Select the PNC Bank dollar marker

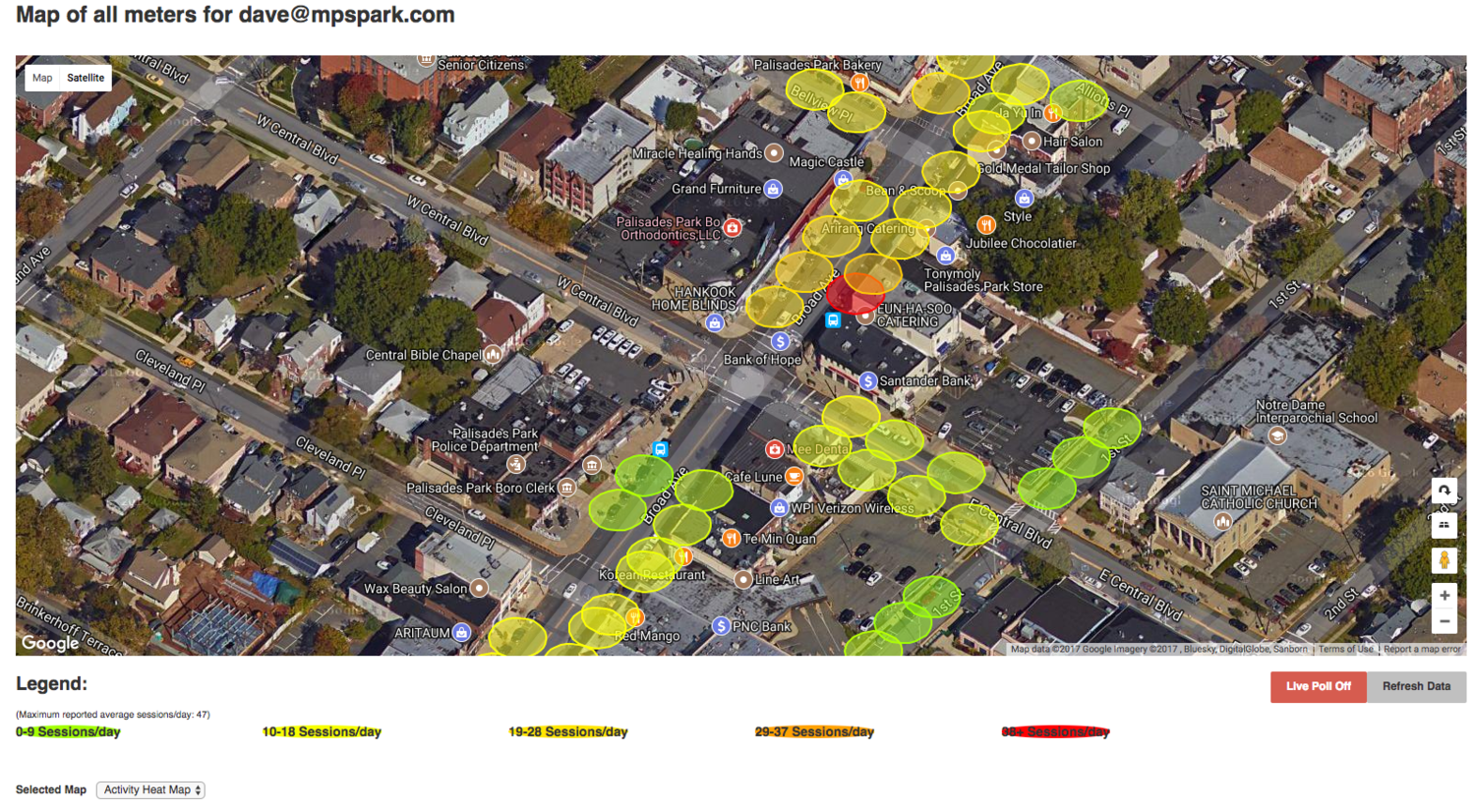point(721,626)
